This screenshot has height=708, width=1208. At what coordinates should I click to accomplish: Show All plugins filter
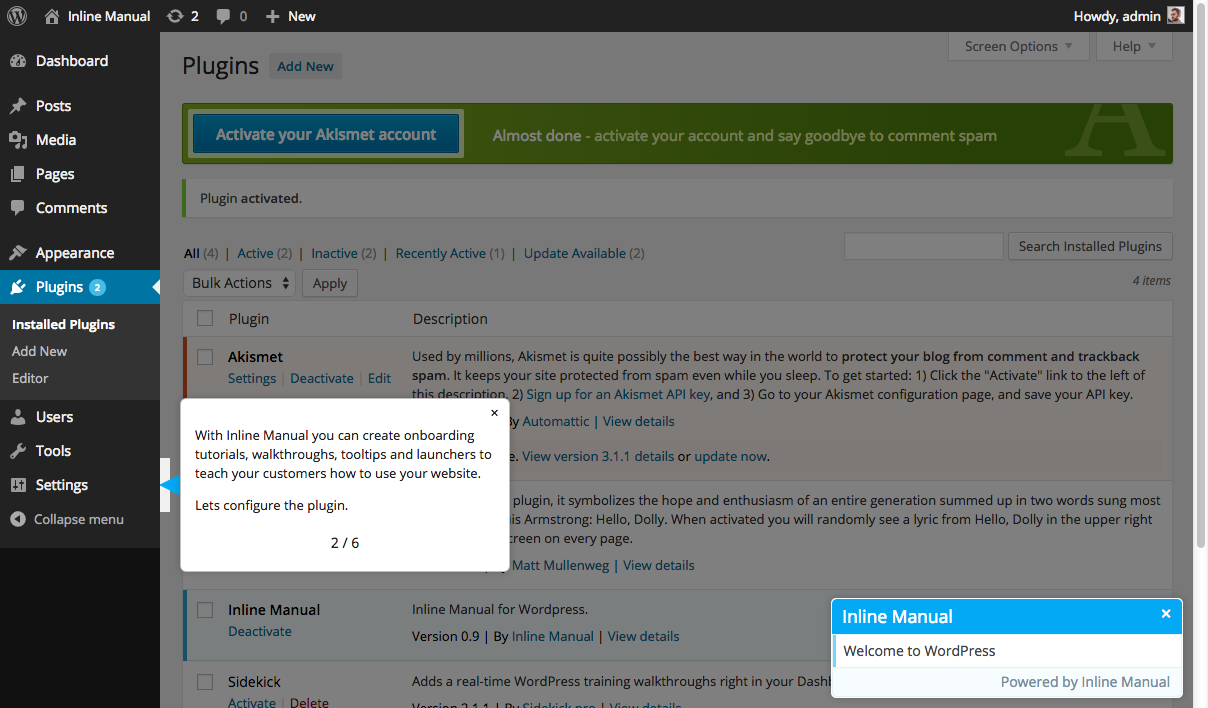point(192,253)
